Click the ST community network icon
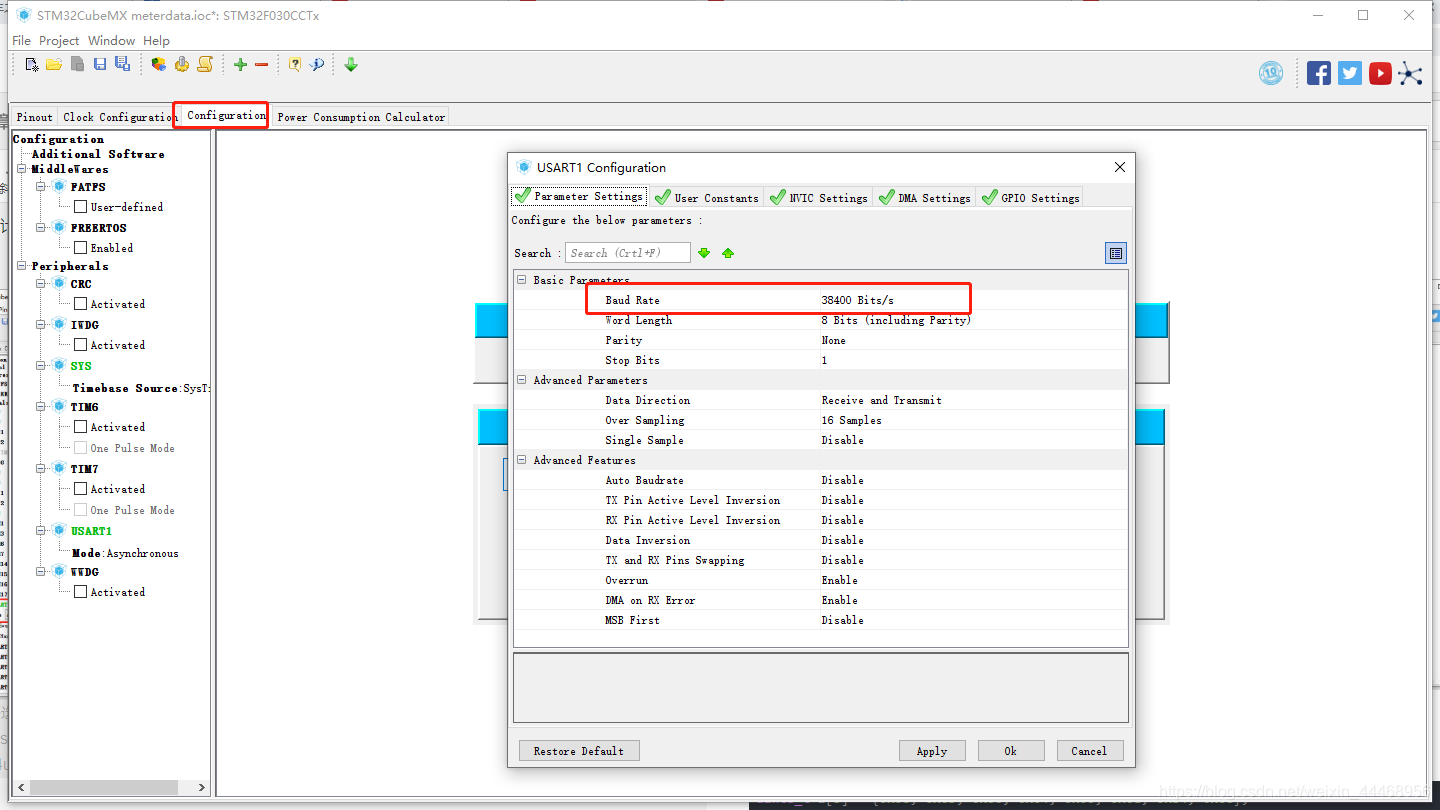This screenshot has width=1440, height=810. click(x=1410, y=73)
